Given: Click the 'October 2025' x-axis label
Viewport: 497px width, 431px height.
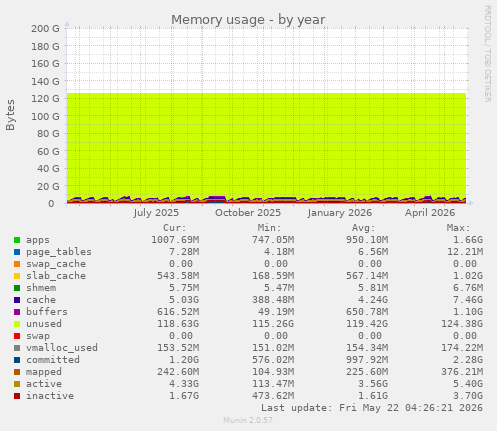Looking at the screenshot, I should pyautogui.click(x=248, y=213).
